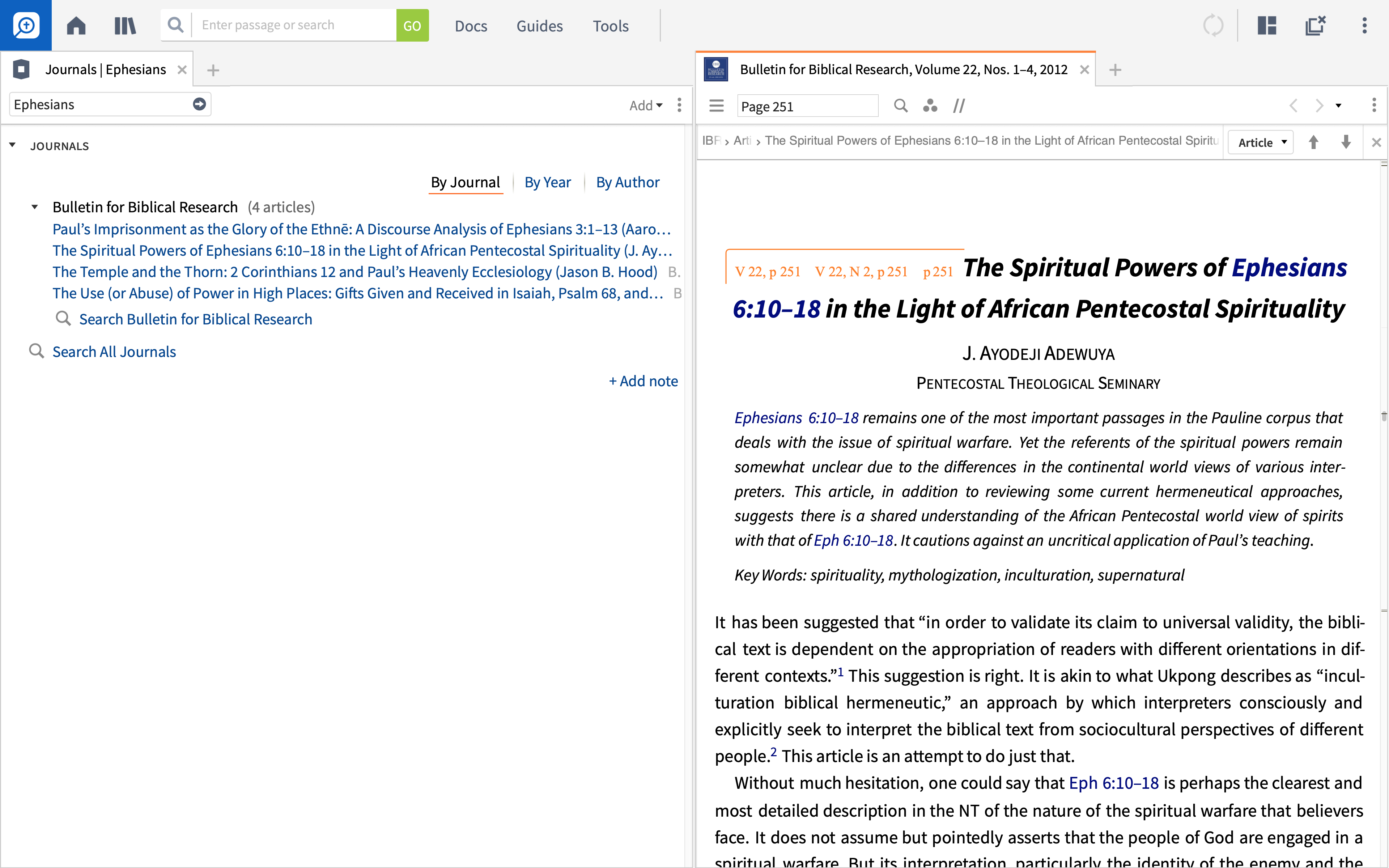Screen dimensions: 1389x868
Task: Switch to the By Year view
Action: point(548,183)
